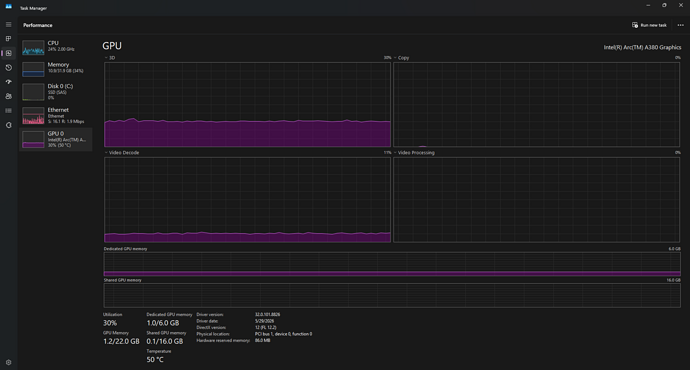Click the GPU 0 purple mini graph thumbnail
The image size is (690, 370).
[x=33, y=139]
